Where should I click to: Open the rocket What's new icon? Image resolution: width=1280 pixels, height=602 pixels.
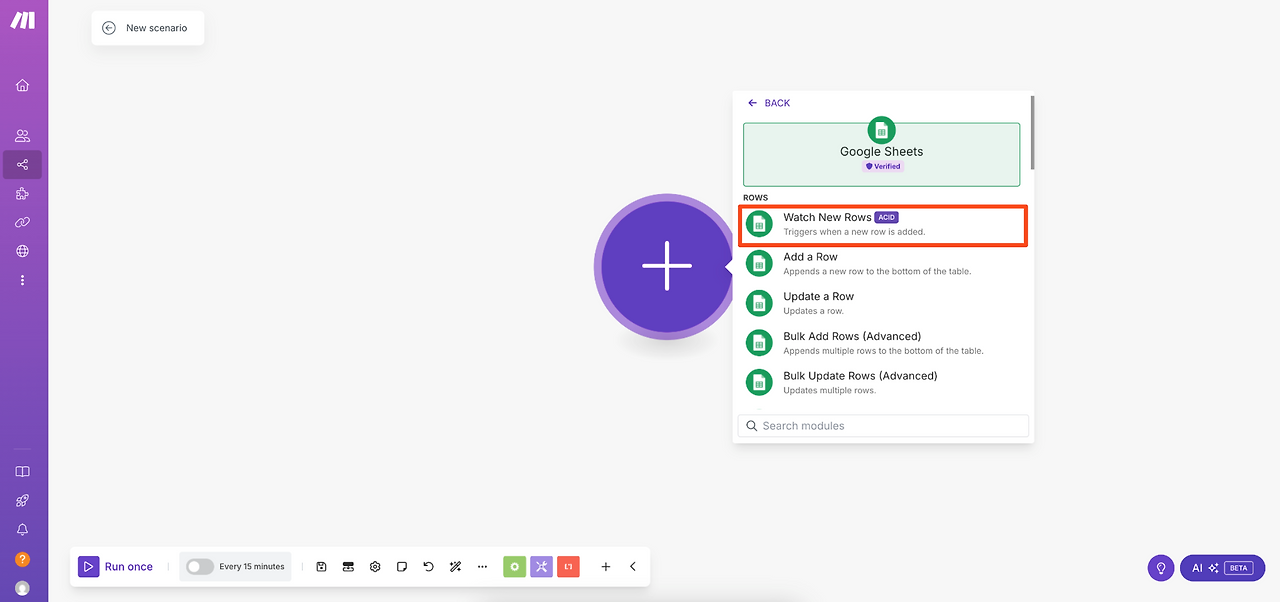(x=22, y=501)
